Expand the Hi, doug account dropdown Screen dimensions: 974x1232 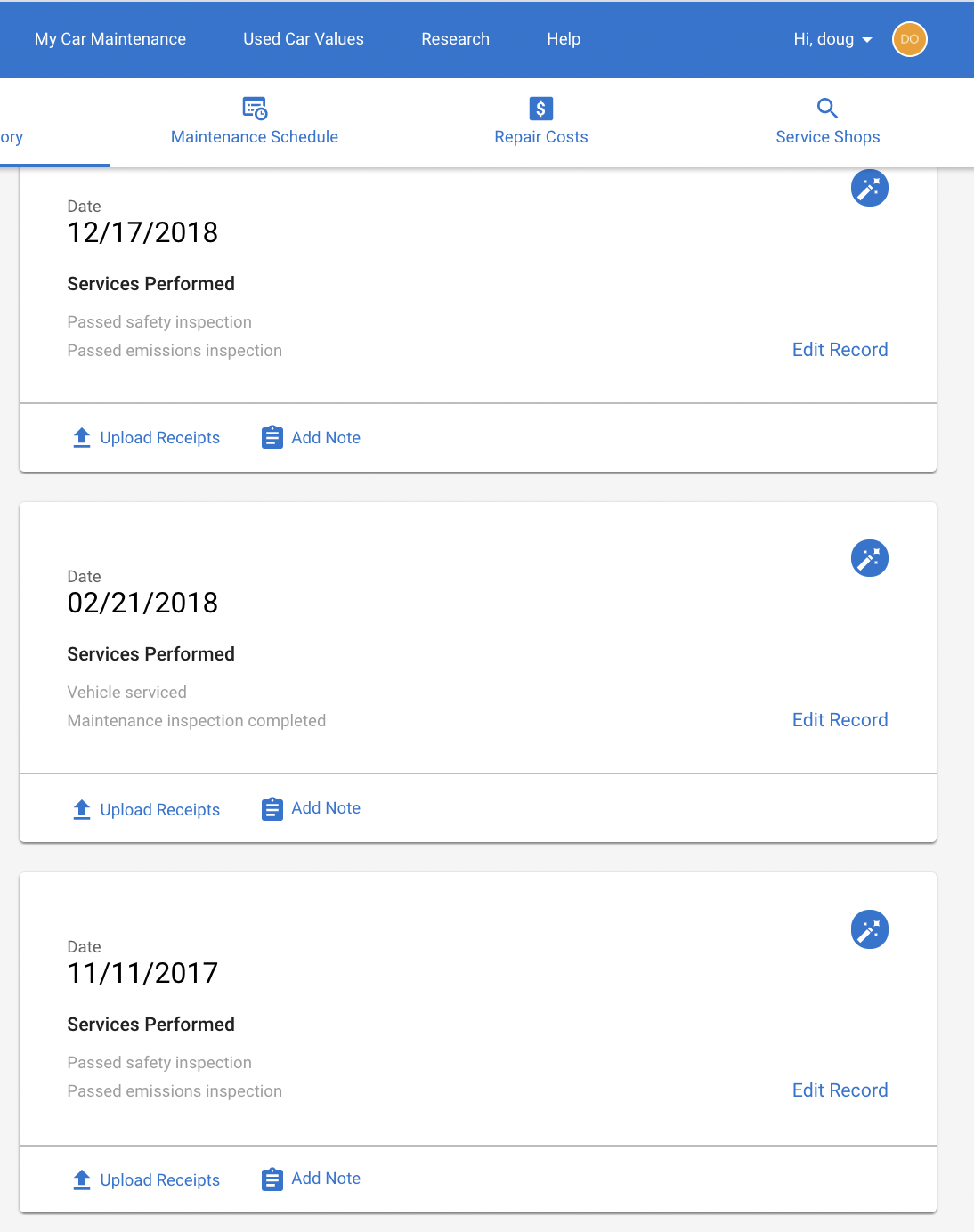(833, 39)
